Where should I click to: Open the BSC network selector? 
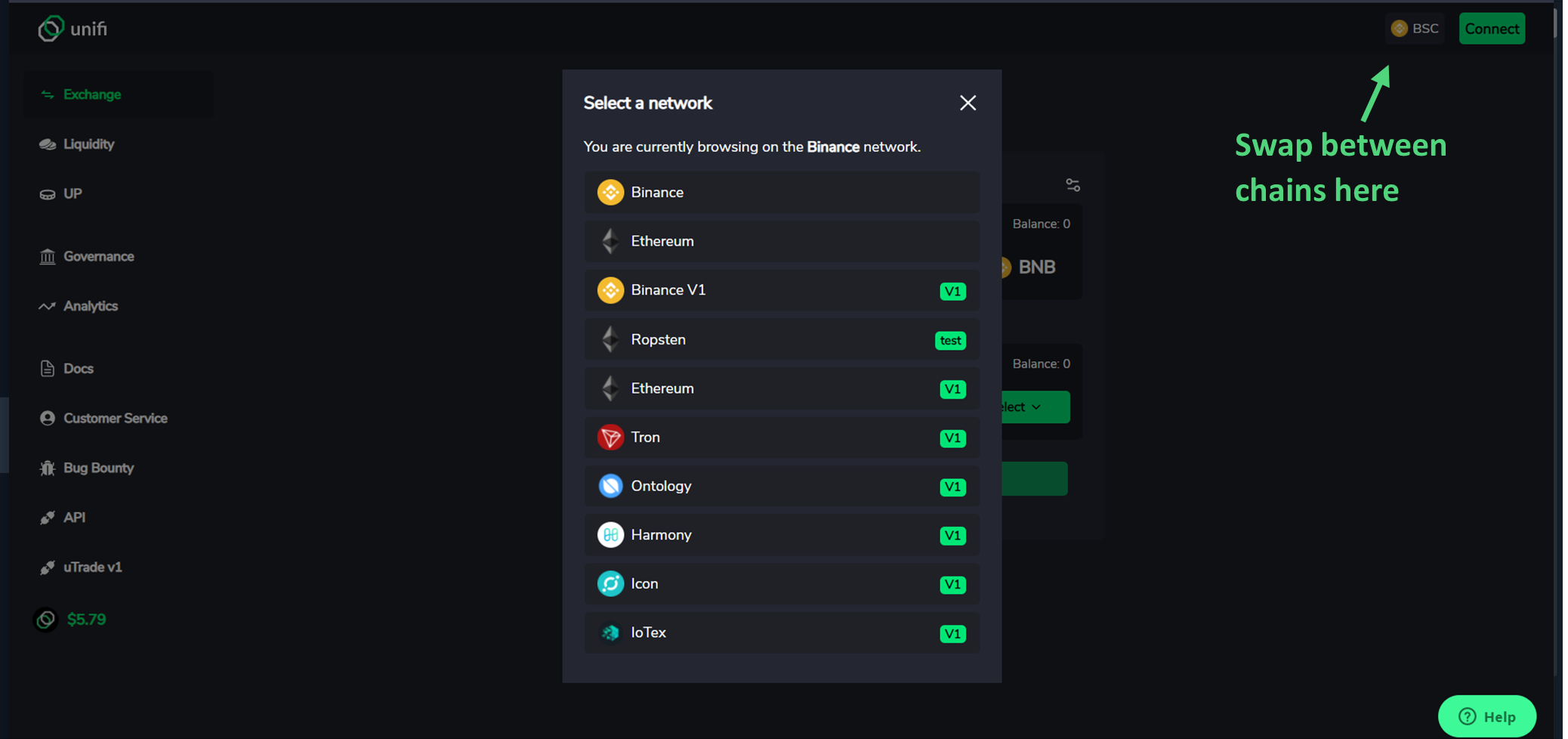[1415, 29]
